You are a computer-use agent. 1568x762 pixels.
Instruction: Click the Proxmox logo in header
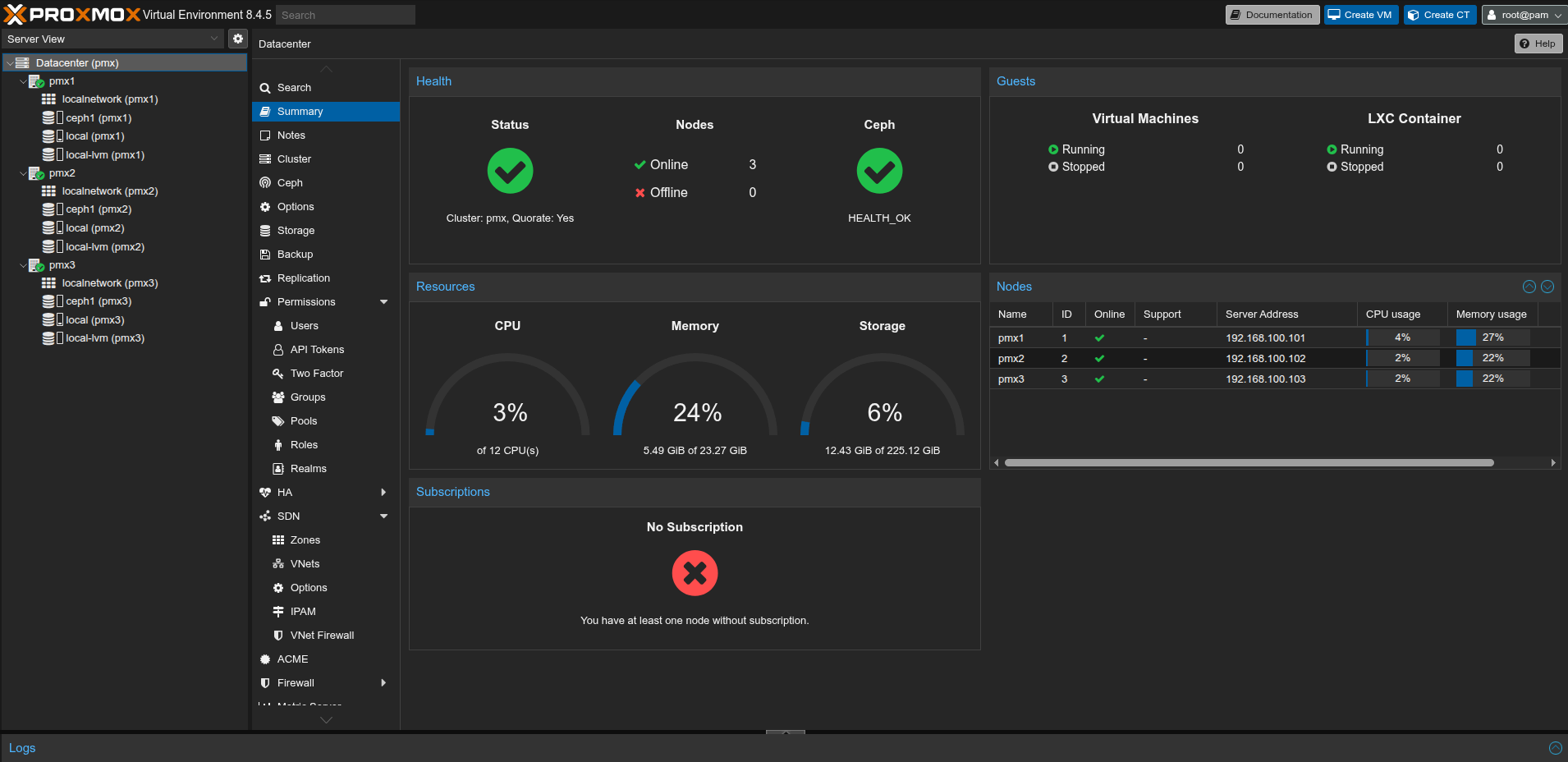(72, 15)
